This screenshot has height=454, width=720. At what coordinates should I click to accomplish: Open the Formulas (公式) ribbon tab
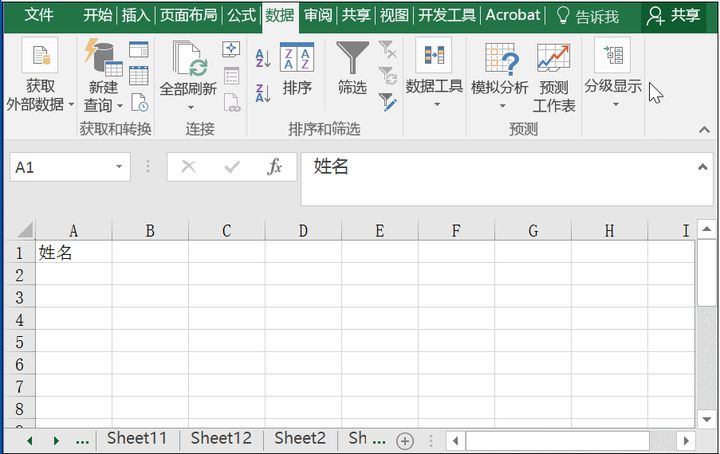coord(242,15)
